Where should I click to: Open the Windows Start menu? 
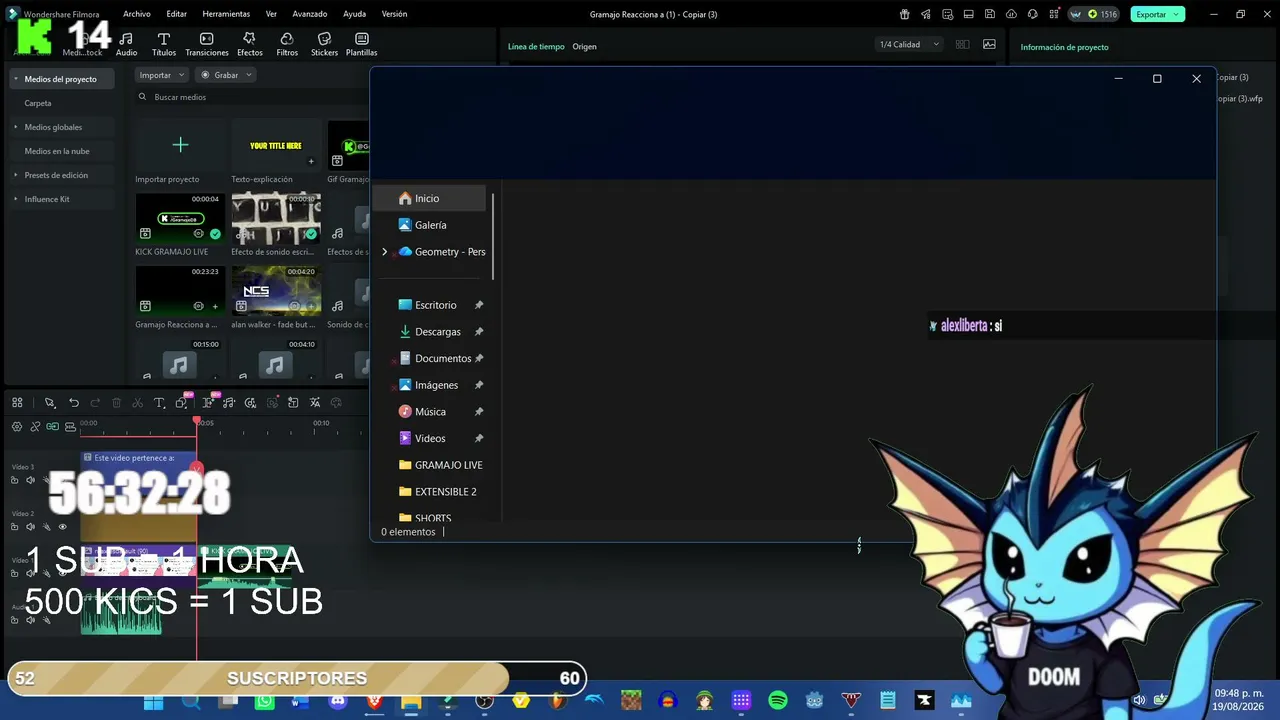coord(153,701)
